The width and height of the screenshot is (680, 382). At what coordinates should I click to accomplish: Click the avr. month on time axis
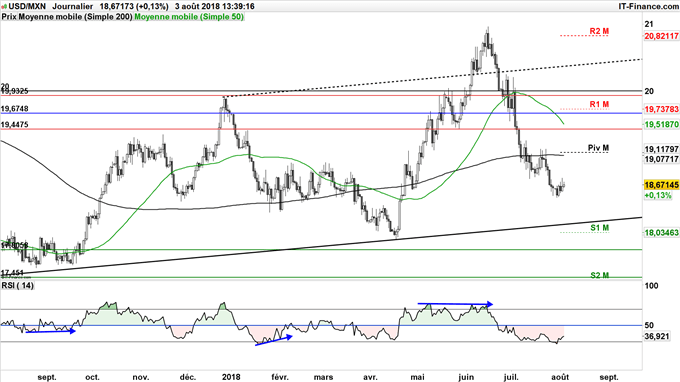pos(370,377)
